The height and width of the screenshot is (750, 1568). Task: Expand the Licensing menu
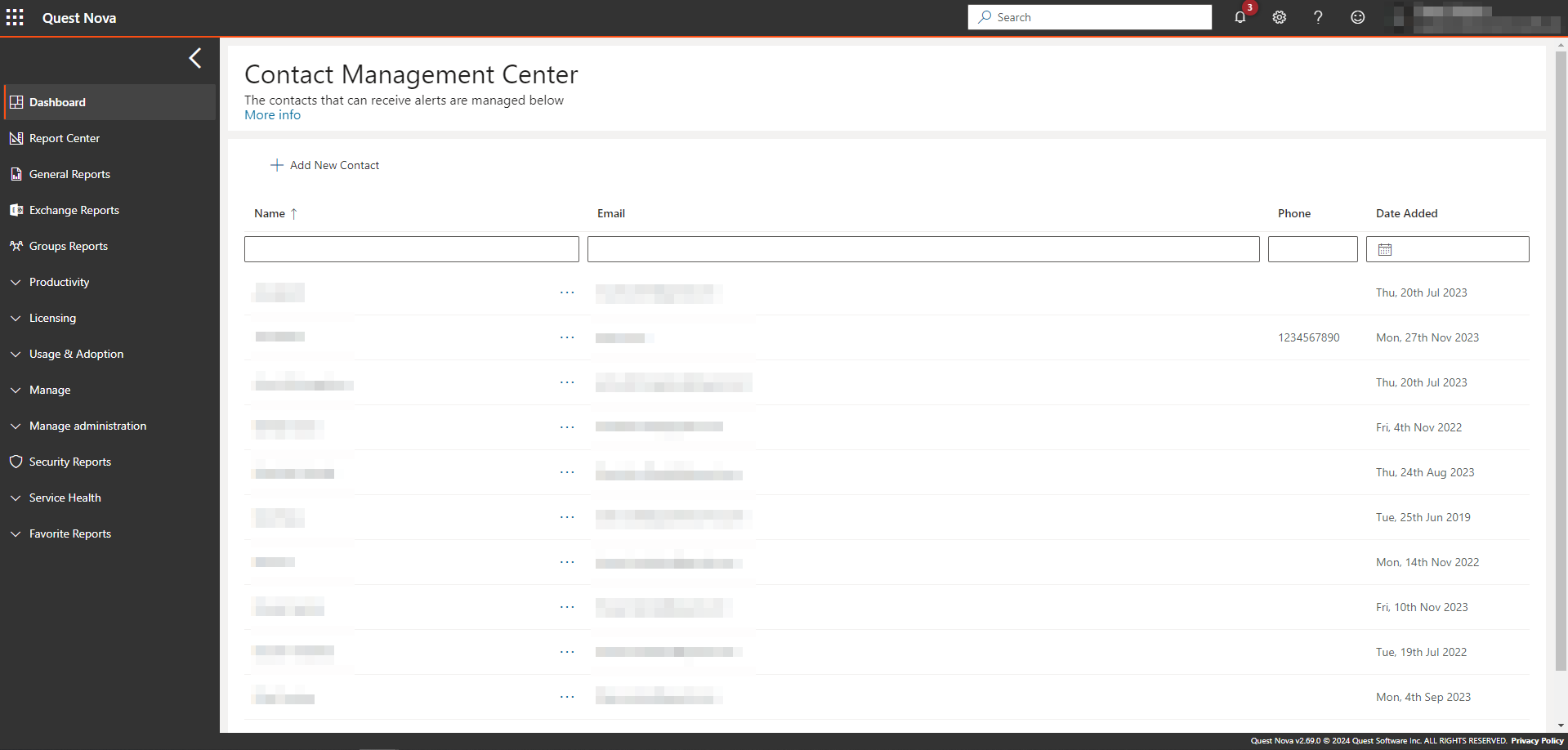tap(52, 318)
